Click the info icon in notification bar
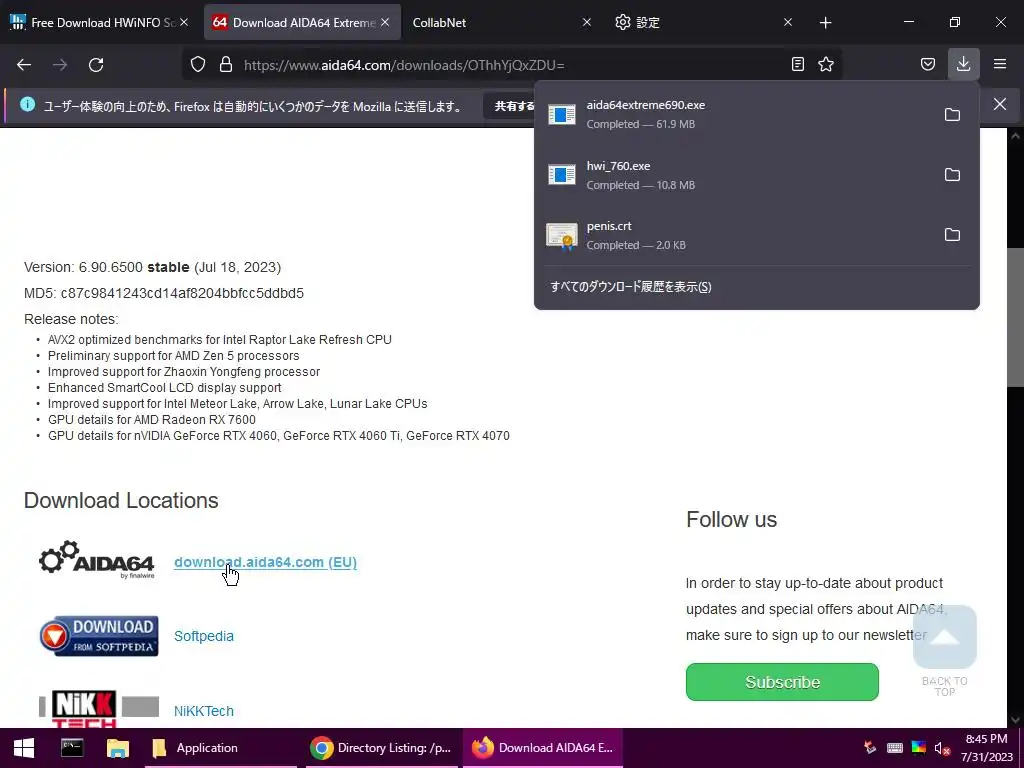This screenshot has width=1024, height=768. coord(27,104)
